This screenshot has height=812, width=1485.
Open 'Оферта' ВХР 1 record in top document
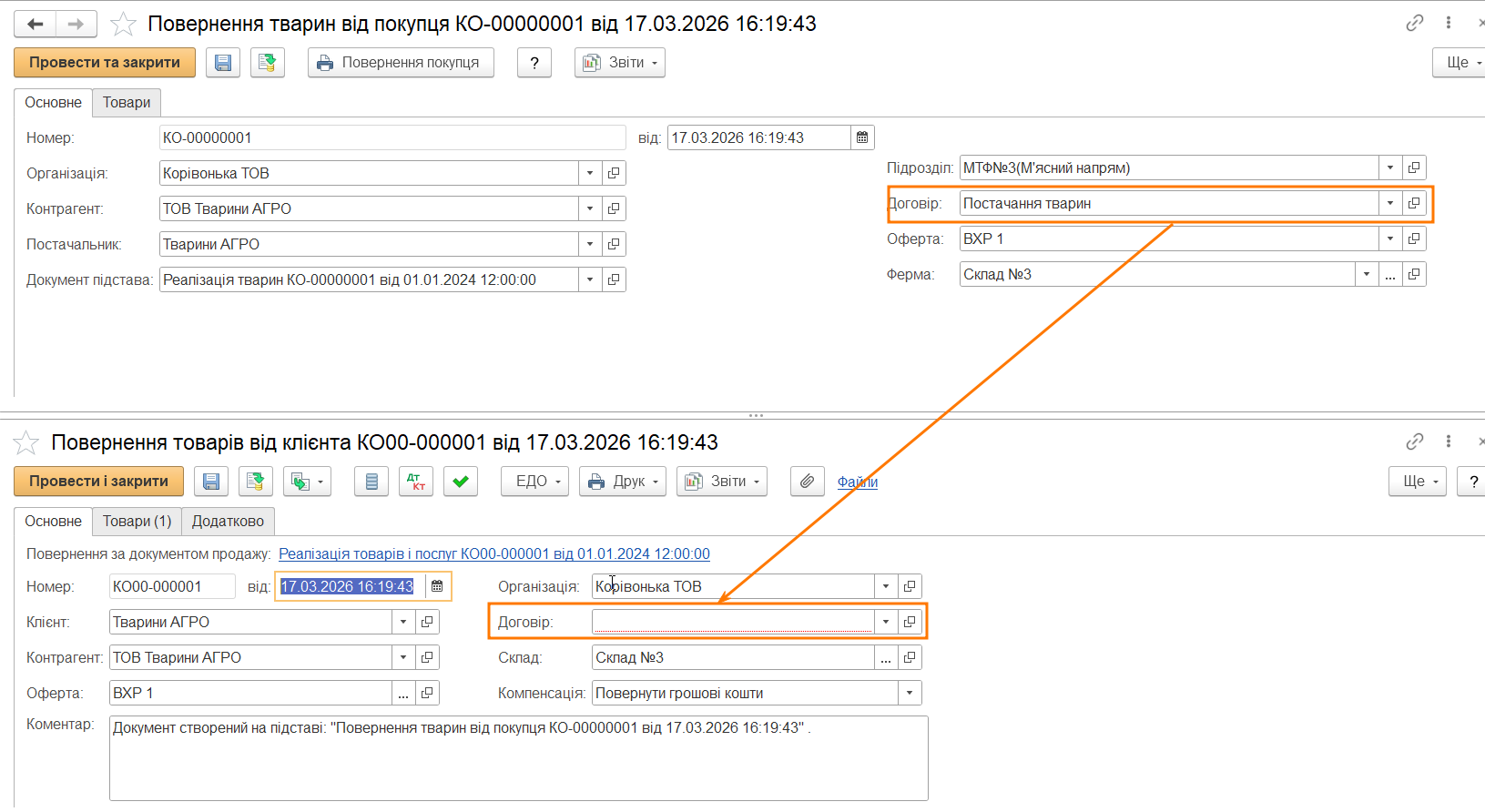tap(1414, 239)
